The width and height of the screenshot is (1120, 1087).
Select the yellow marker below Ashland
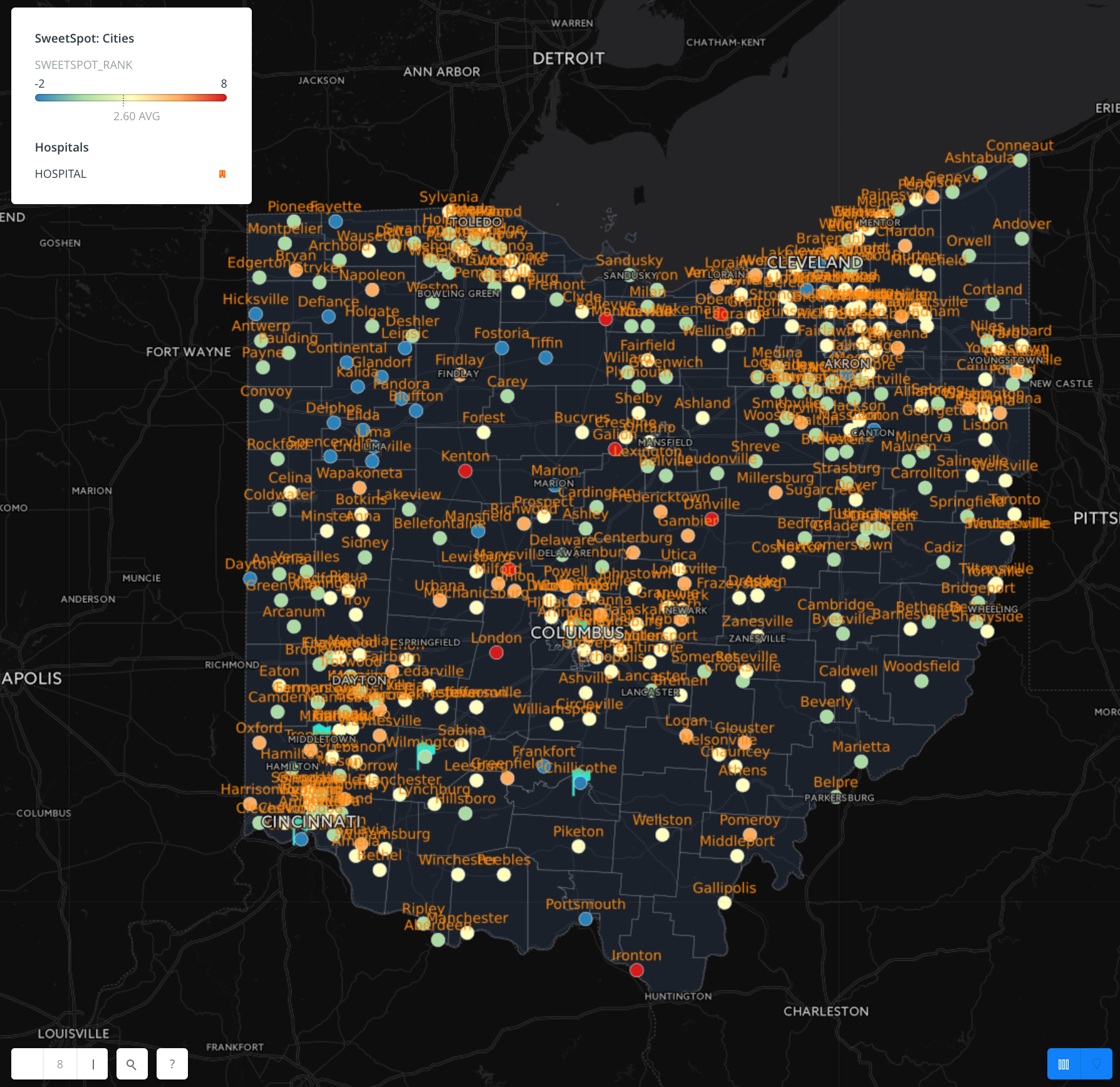point(703,418)
